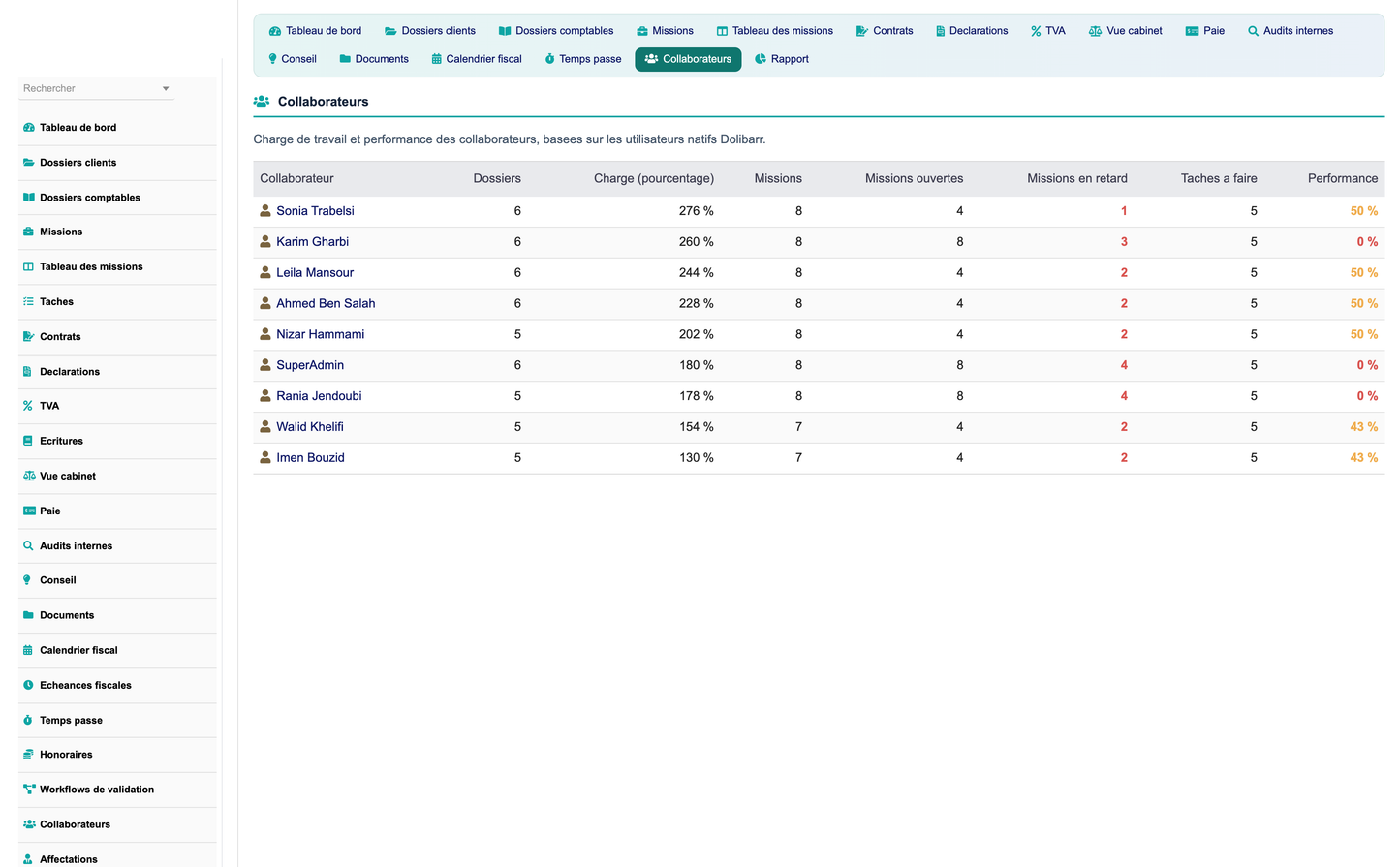This screenshot has height=867, width=1400.
Task: Click the Tableau des missions sidebar columns icon
Action: click(28, 267)
